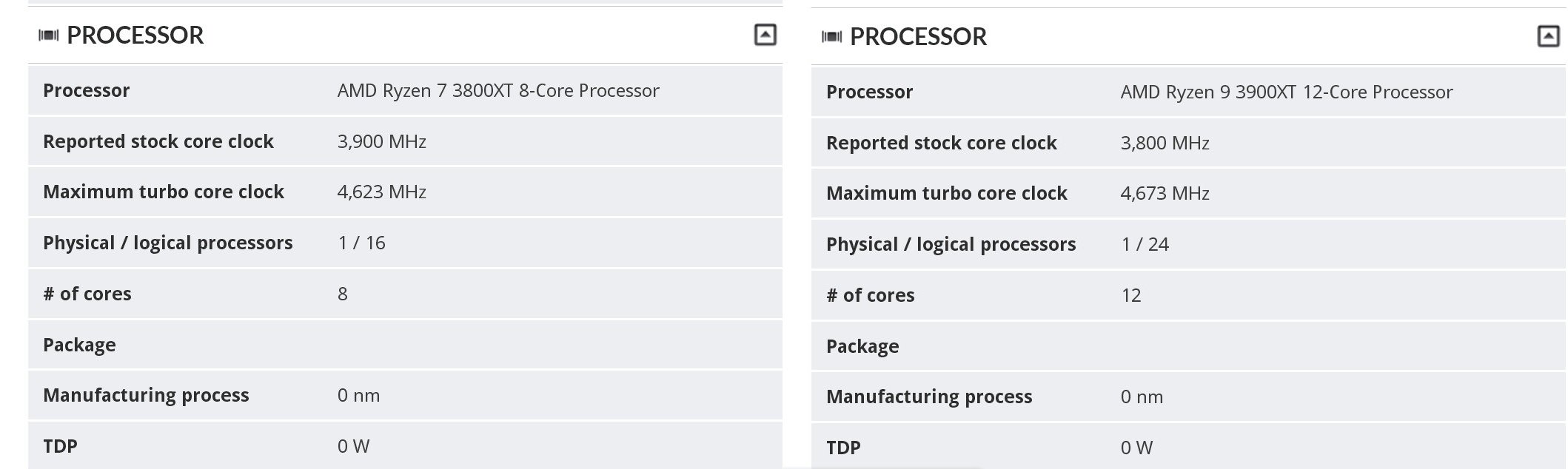Click the 4,673 MHz maximum turbo clock value

pyautogui.click(x=1165, y=194)
